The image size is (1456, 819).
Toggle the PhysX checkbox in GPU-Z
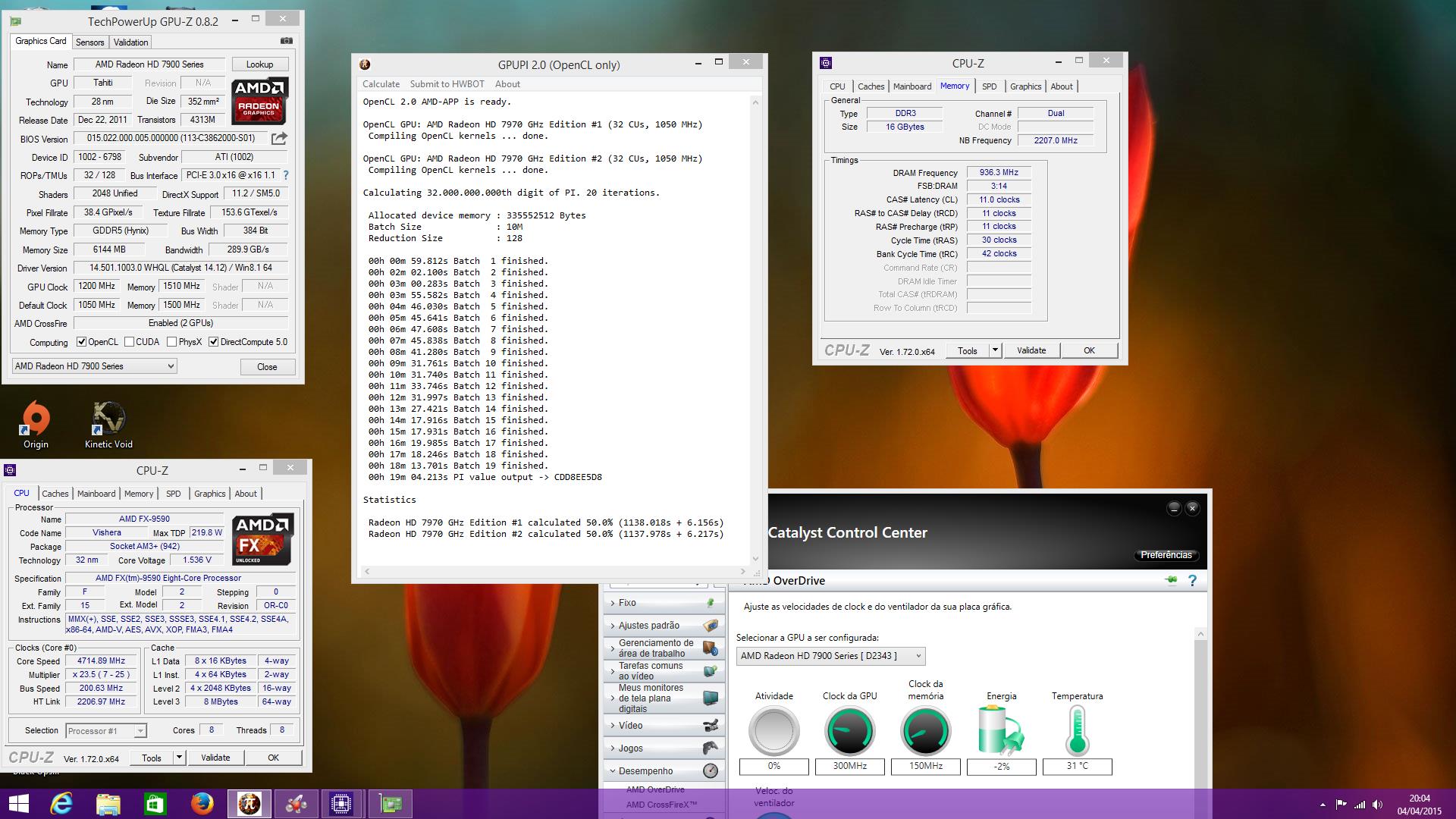coord(171,342)
